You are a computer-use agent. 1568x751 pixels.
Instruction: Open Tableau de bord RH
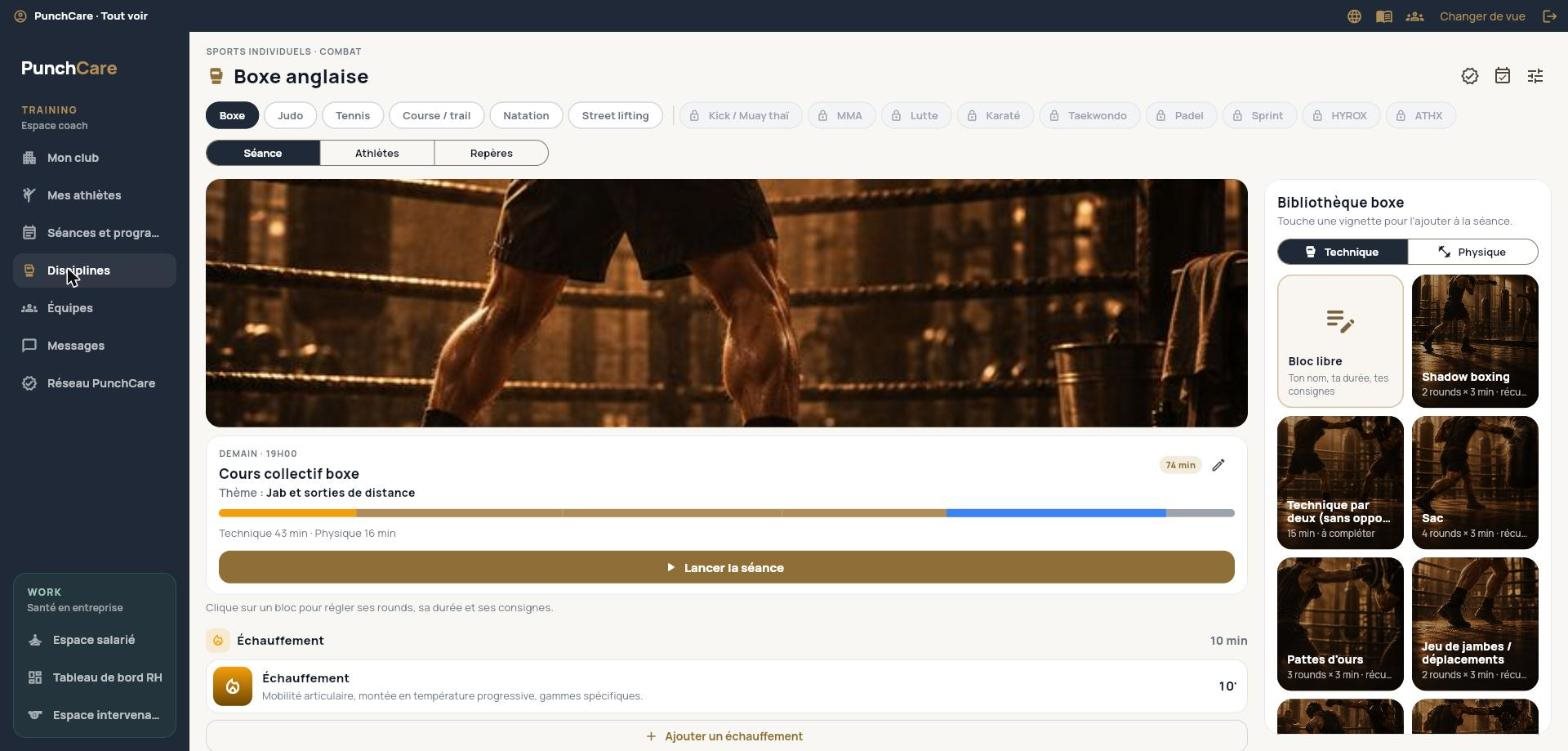(x=94, y=678)
